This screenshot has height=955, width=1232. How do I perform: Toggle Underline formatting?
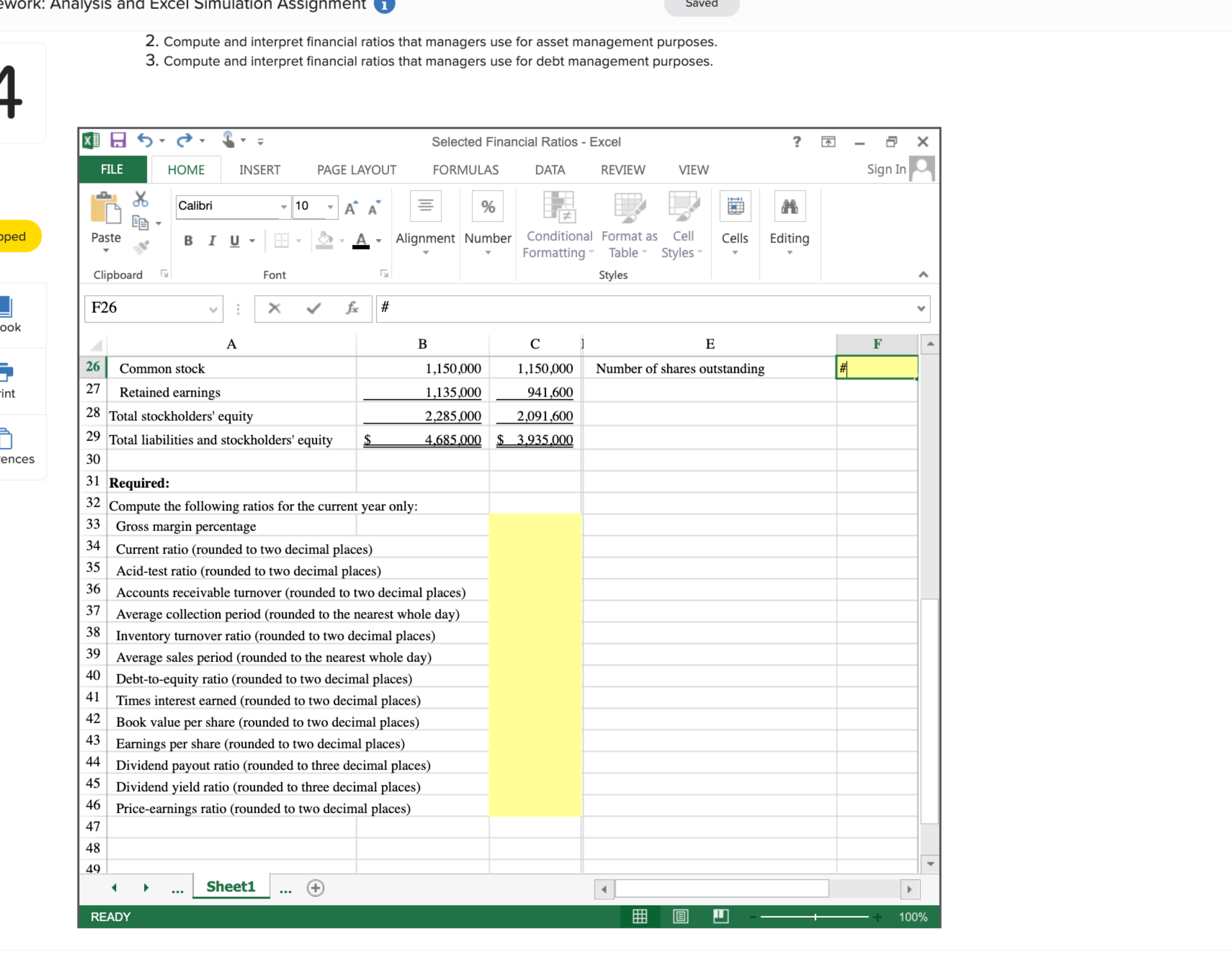[x=234, y=240]
